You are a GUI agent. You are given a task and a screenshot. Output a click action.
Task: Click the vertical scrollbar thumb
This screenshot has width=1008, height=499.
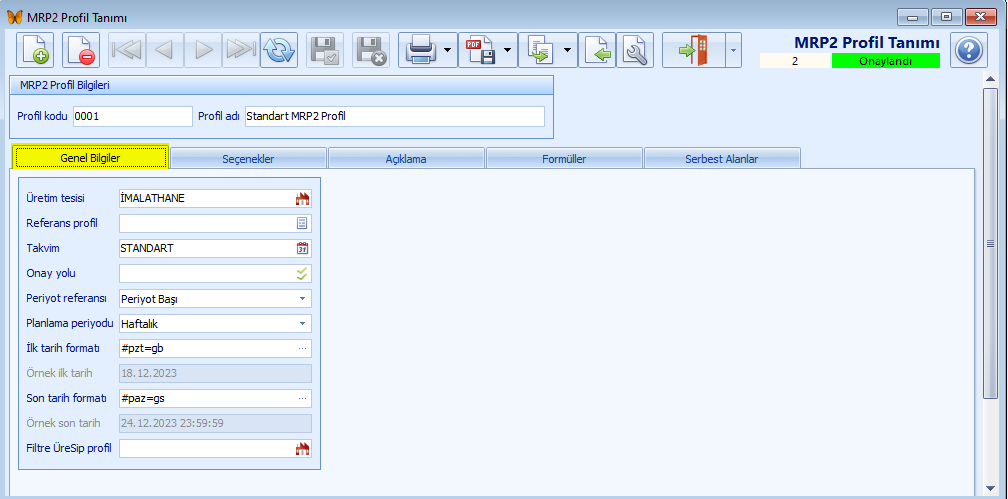991,243
